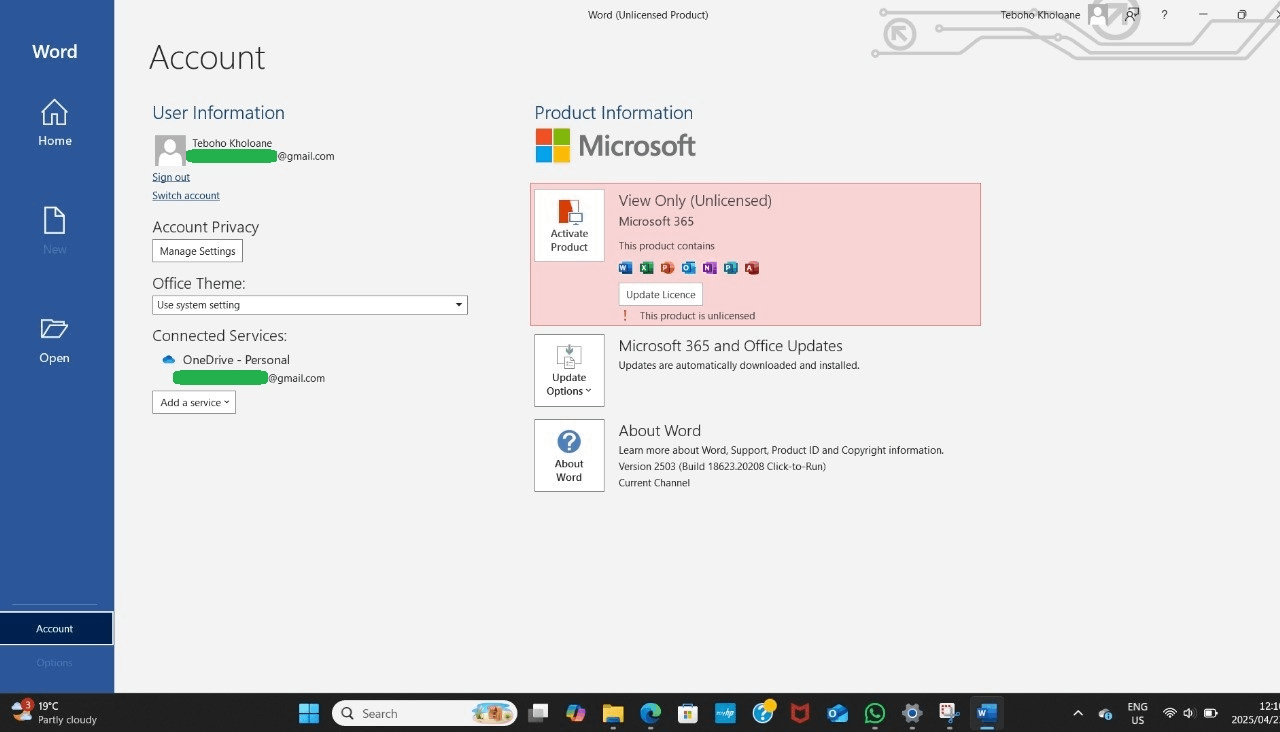Click the Activate Product button

[569, 225]
